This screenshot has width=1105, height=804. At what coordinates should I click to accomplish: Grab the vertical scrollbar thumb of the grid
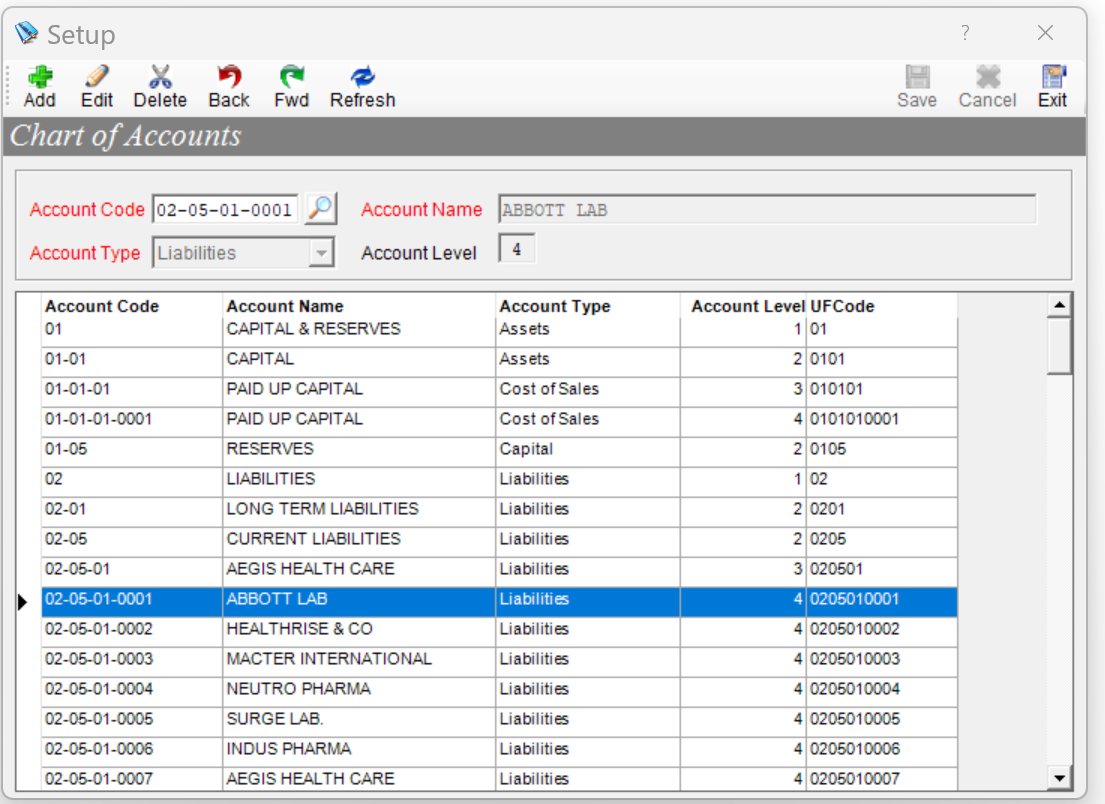coord(1059,345)
